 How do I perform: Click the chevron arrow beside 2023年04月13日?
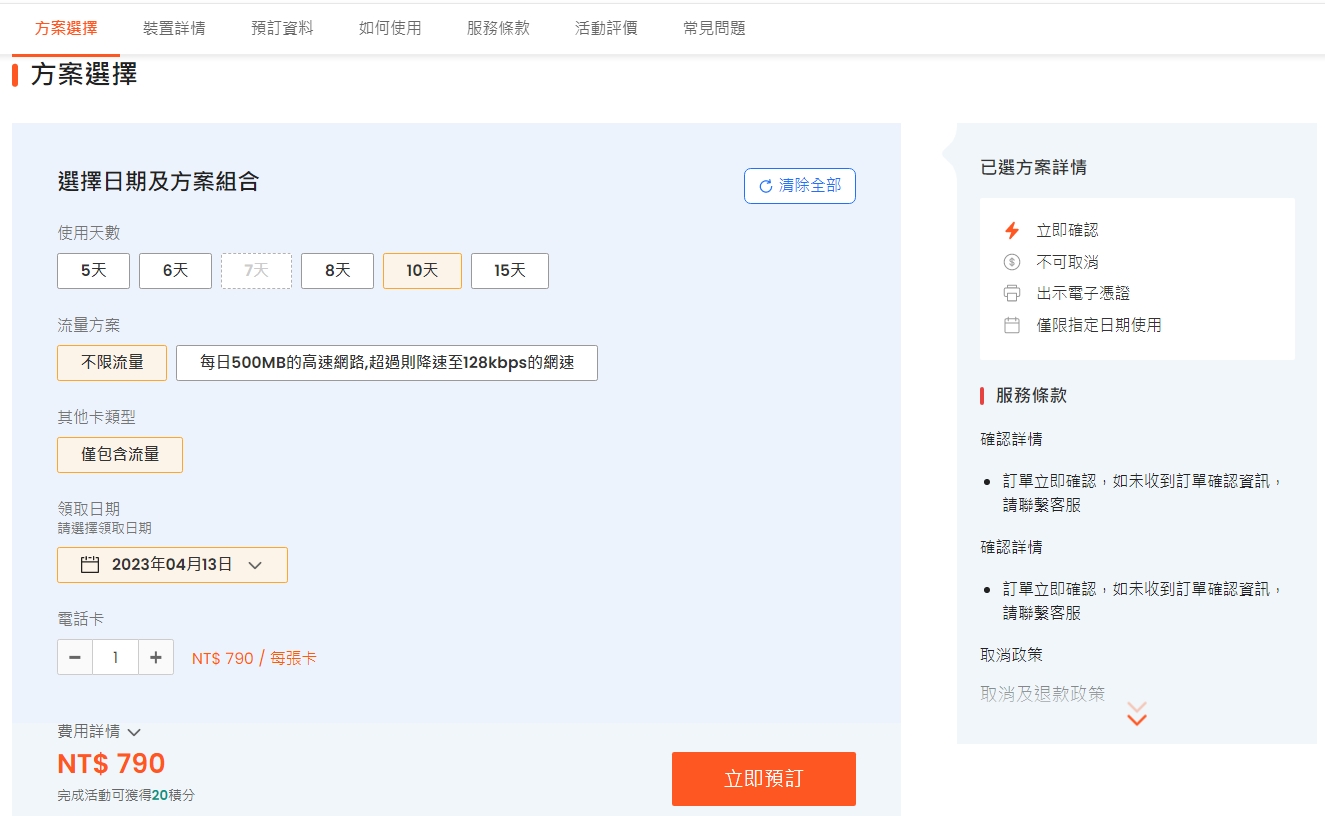click(x=255, y=566)
